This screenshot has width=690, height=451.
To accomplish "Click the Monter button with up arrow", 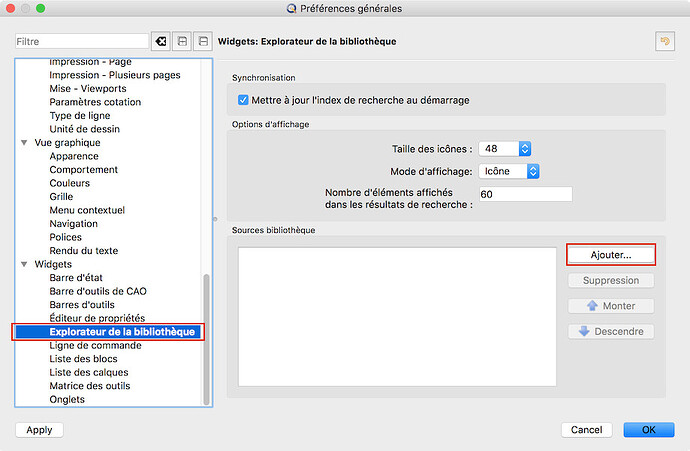I will [x=610, y=306].
